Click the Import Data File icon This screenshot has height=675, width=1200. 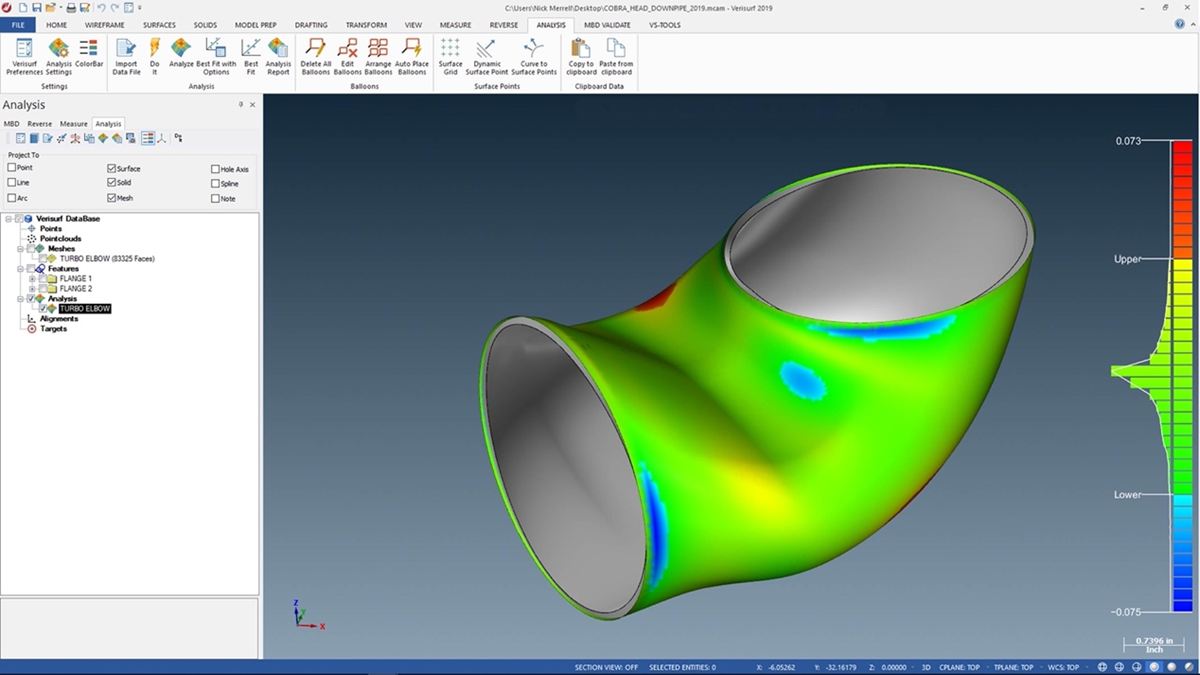click(x=126, y=49)
